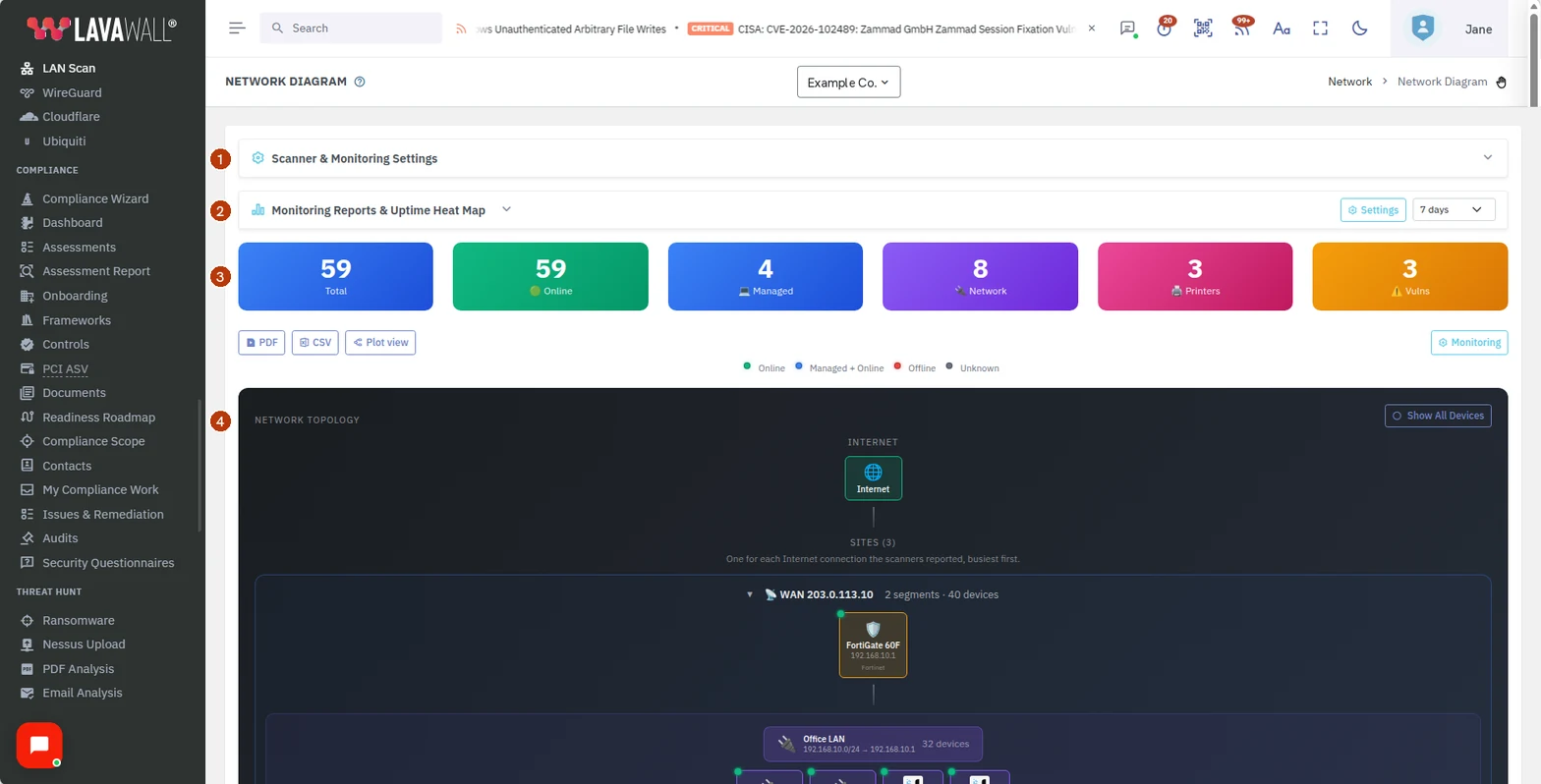The image size is (1541, 784).
Task: Click the Online devices card
Action: point(550,276)
